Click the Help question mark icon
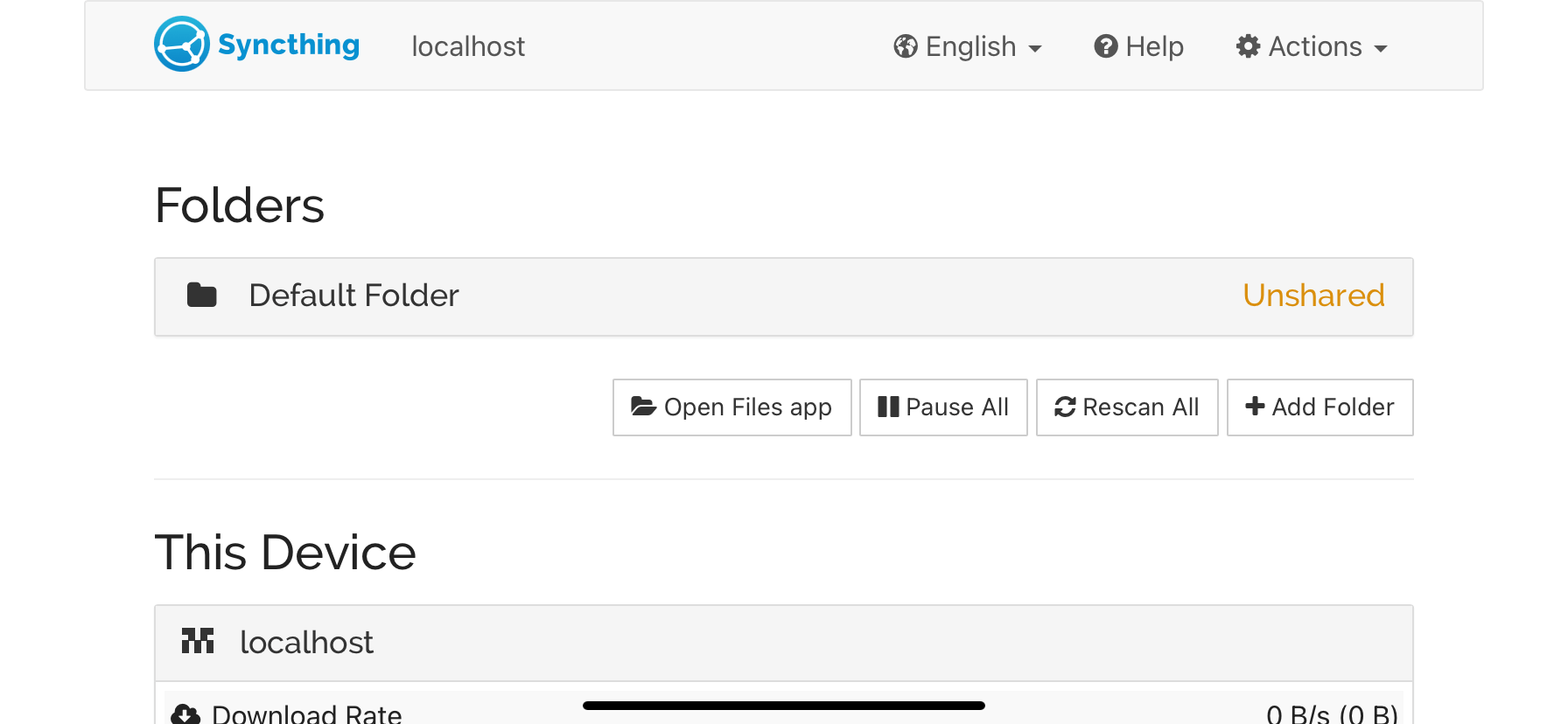Image resolution: width=1568 pixels, height=724 pixels. 1106,46
